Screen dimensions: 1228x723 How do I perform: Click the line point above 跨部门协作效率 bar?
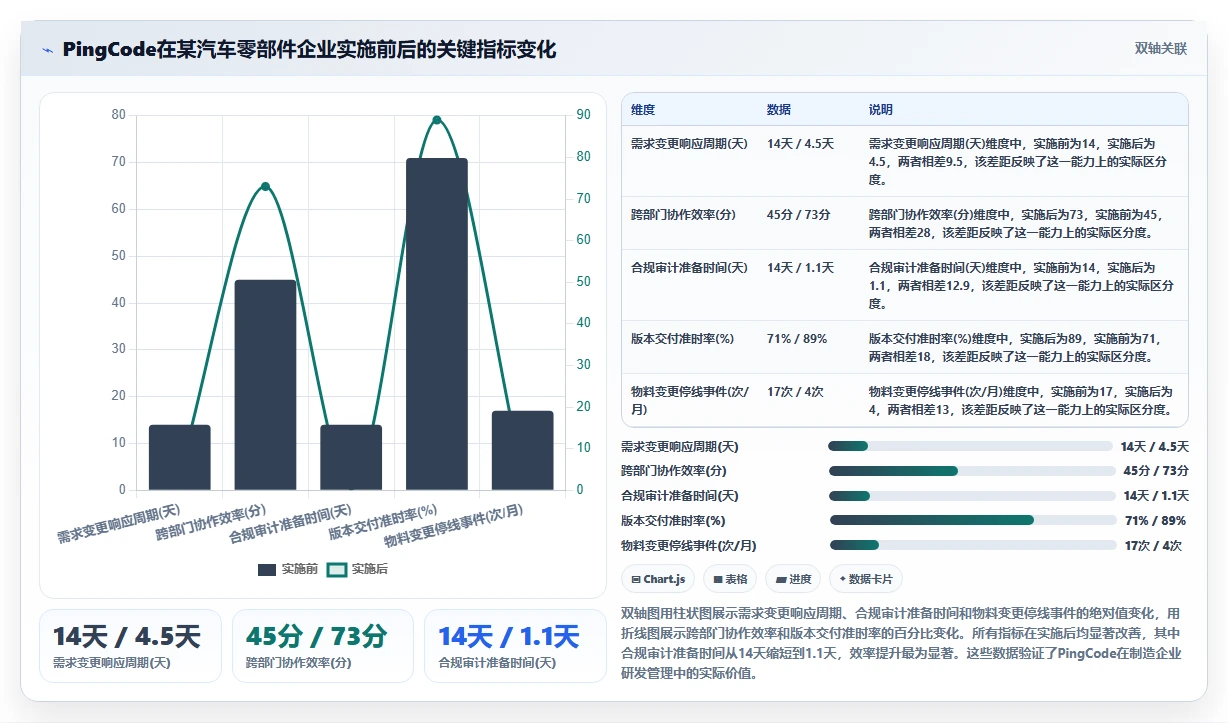[x=265, y=186]
